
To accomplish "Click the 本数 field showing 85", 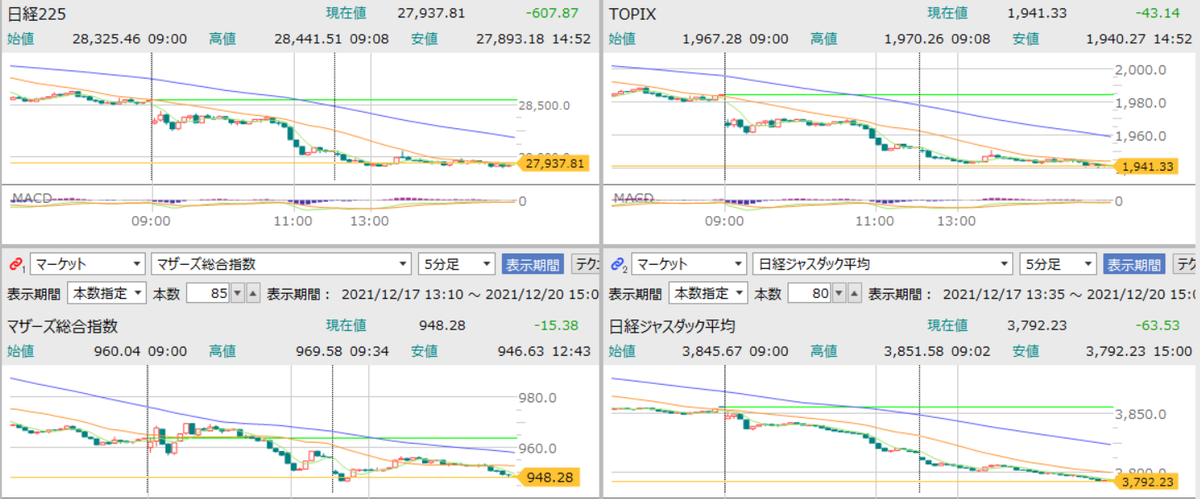I will pyautogui.click(x=206, y=293).
